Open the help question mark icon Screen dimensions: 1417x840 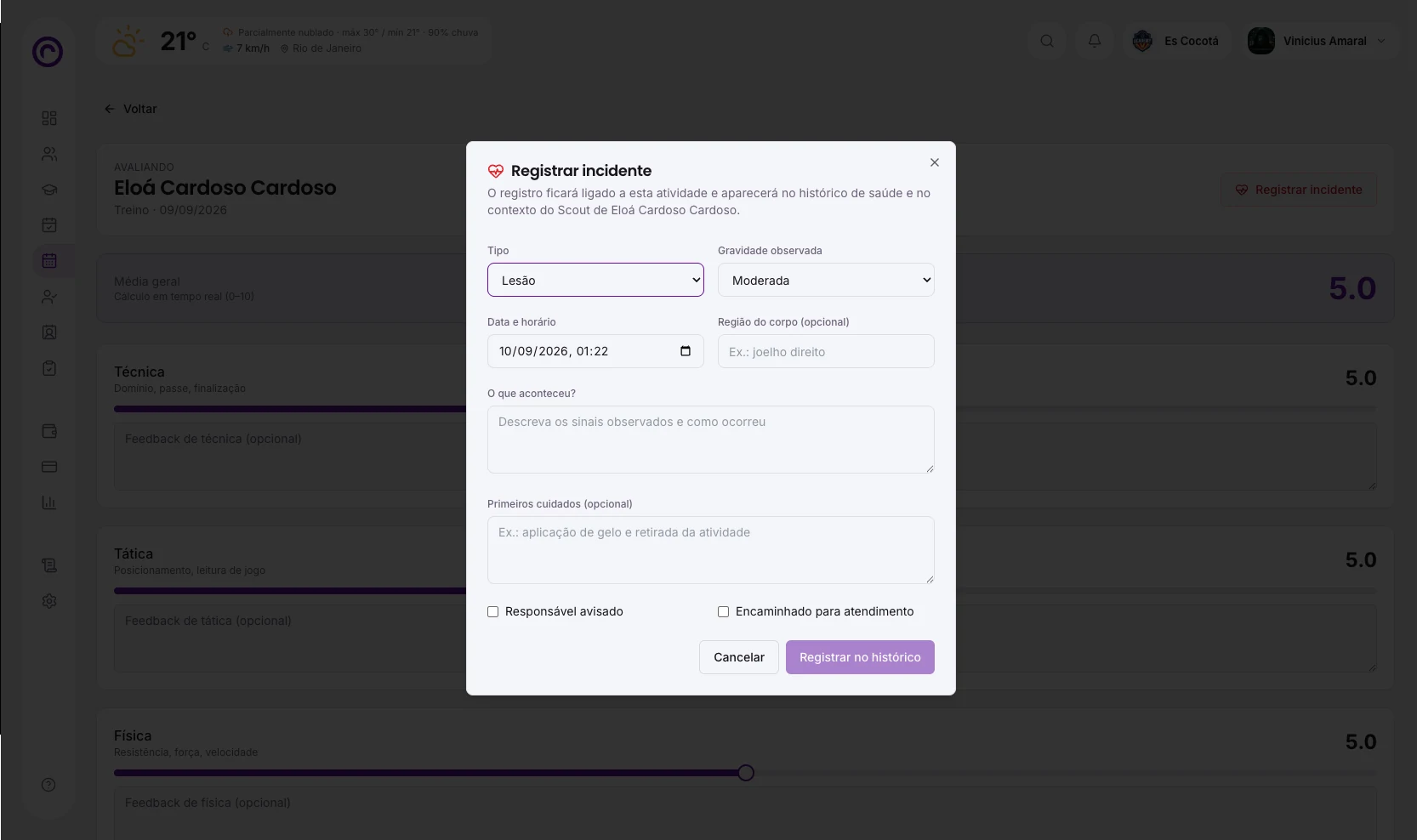[48, 785]
